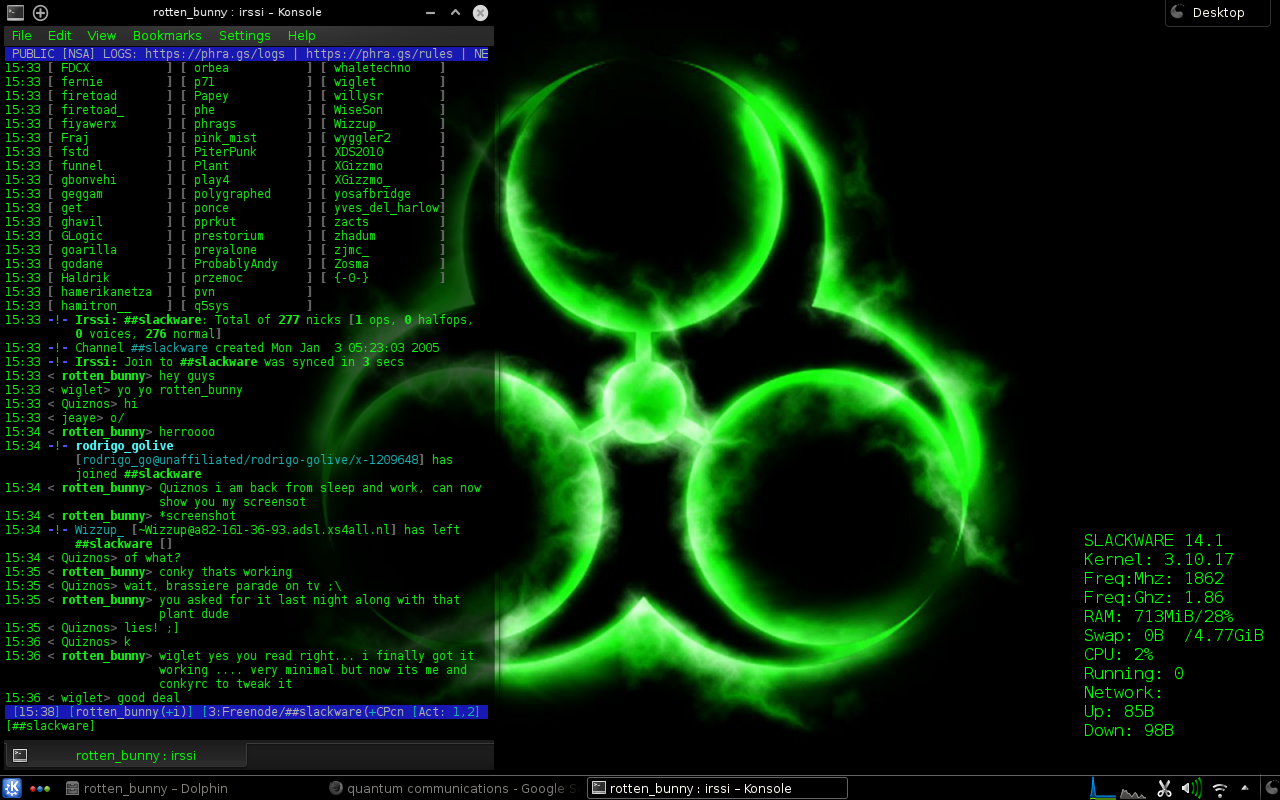
Task: Open the KDE application launcher
Action: coord(12,788)
